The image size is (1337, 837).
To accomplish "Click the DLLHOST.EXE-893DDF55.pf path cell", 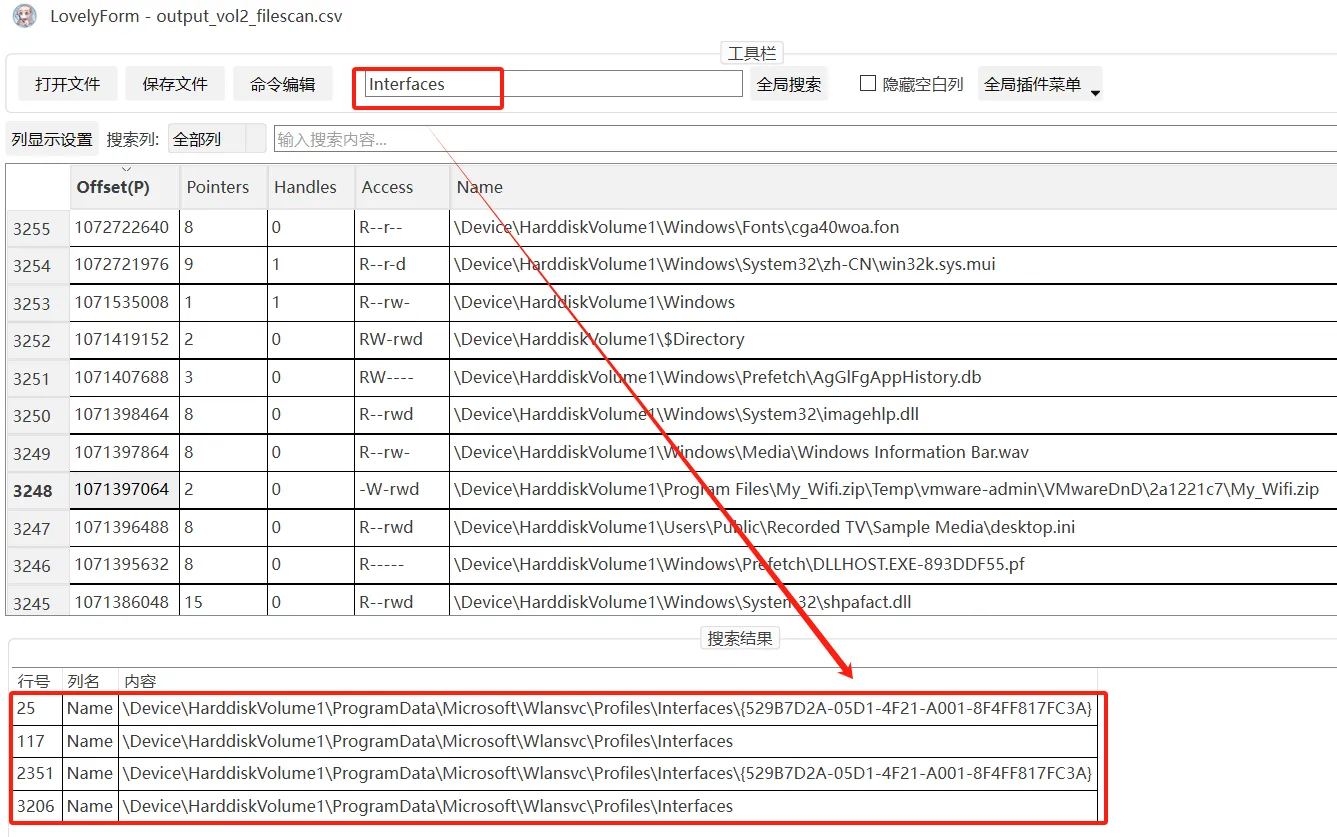I will coord(893,564).
